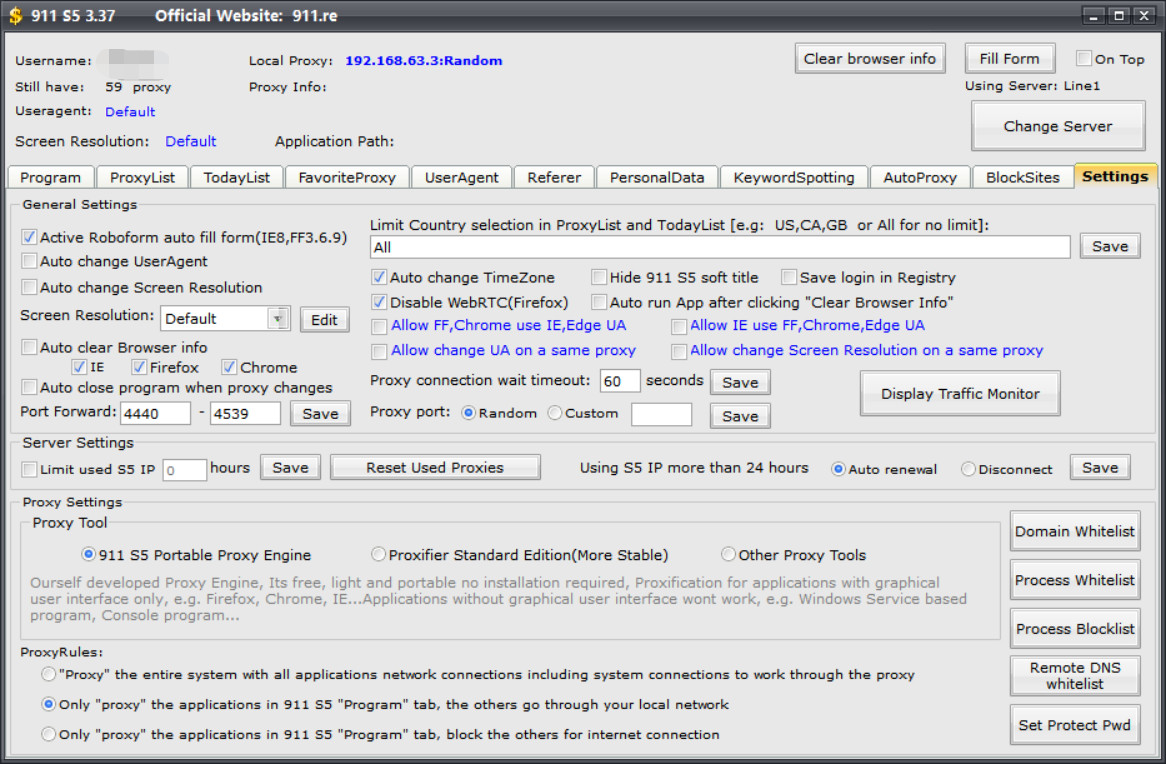Select Other Proxy Tools option

point(729,554)
